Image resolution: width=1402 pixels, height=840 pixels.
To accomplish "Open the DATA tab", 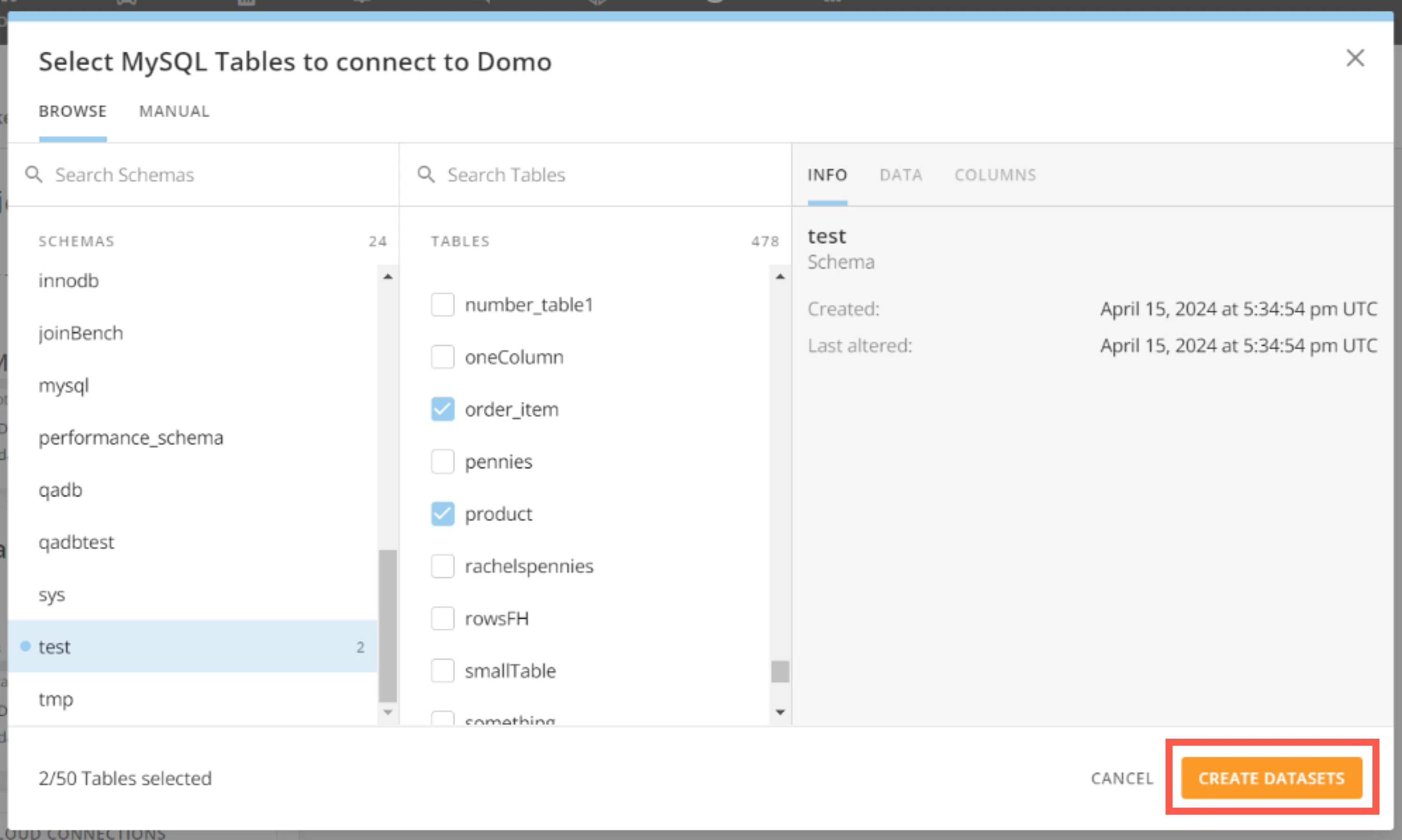I will click(901, 175).
